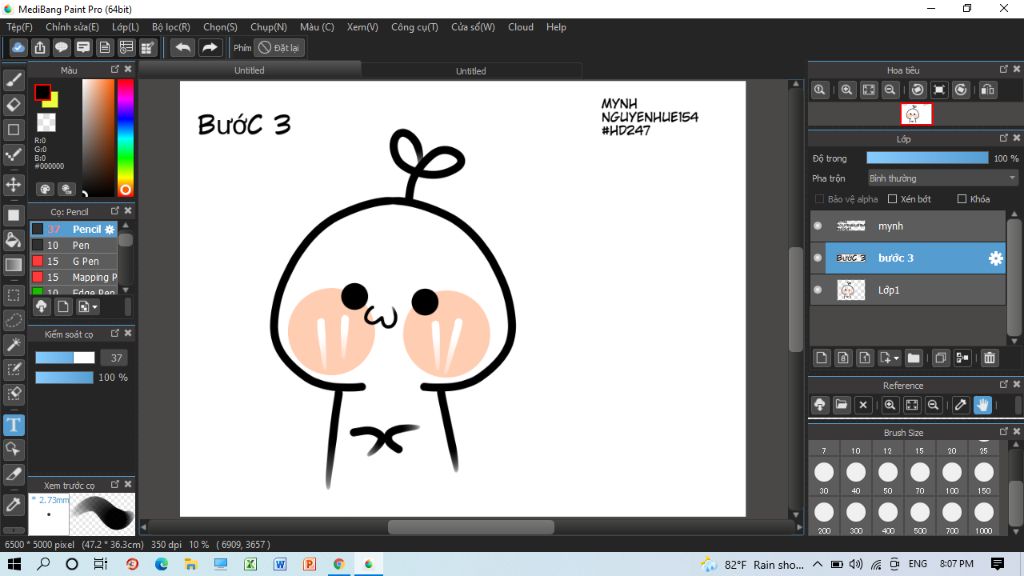1024x576 pixels.
Task: Select the hand tool in Reference panel
Action: pos(982,405)
